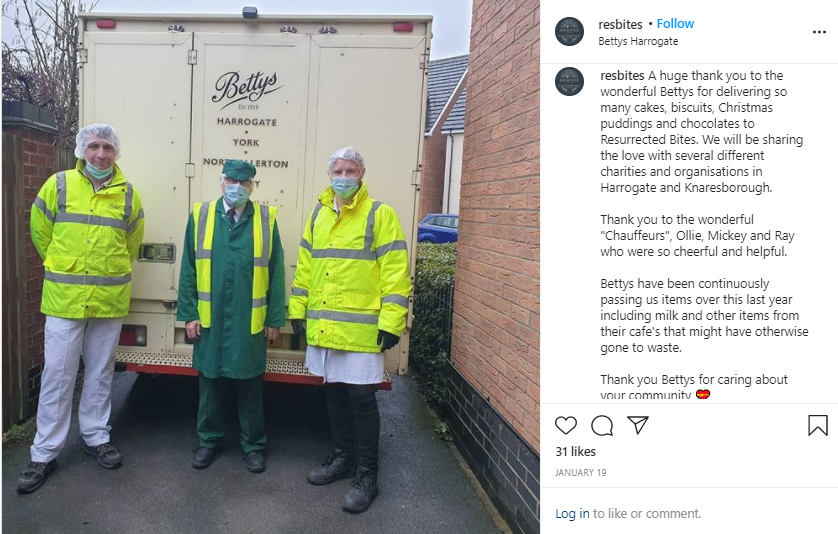Image resolution: width=838 pixels, height=534 pixels.
Task: Click resbites username in caption
Action: [622, 75]
